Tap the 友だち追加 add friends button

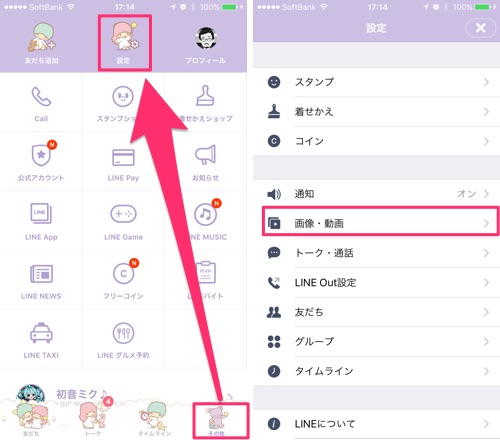pos(42,43)
